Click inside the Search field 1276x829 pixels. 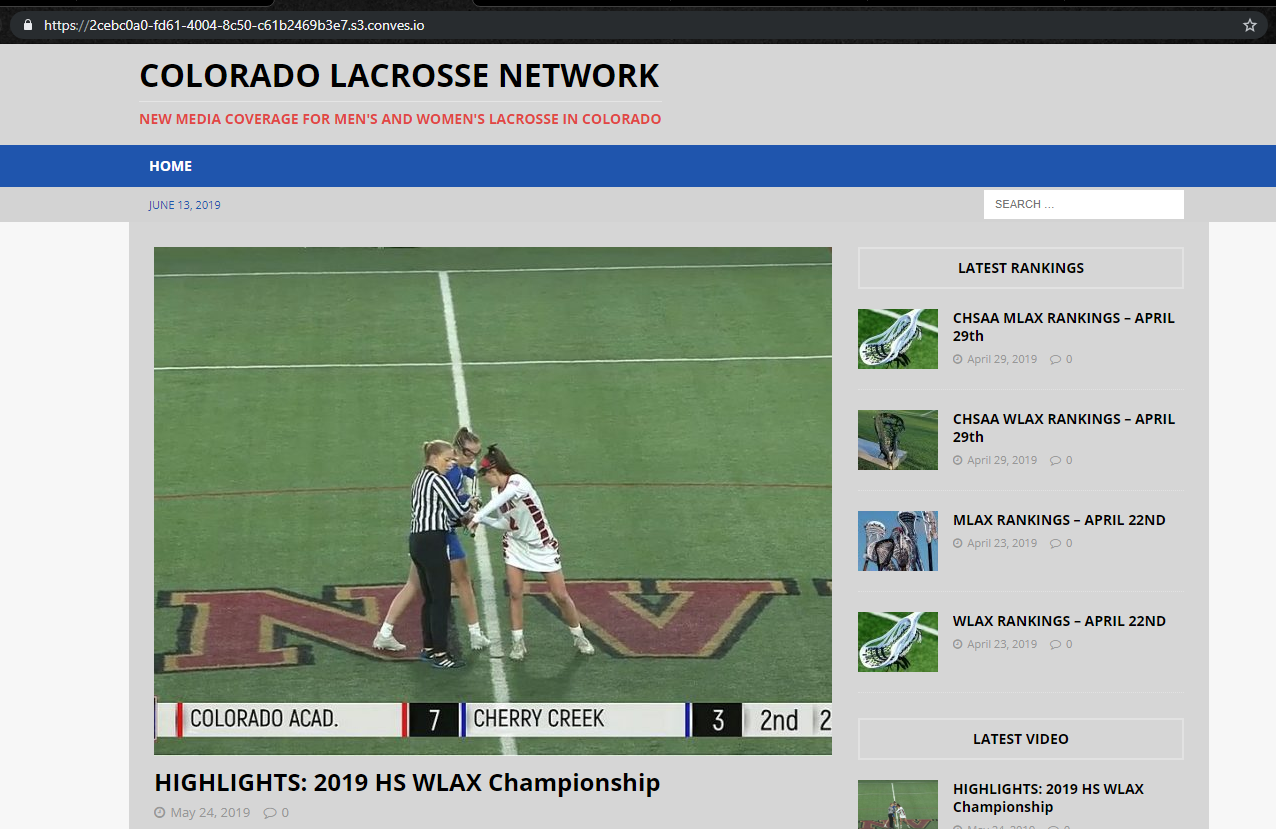click(x=1084, y=204)
